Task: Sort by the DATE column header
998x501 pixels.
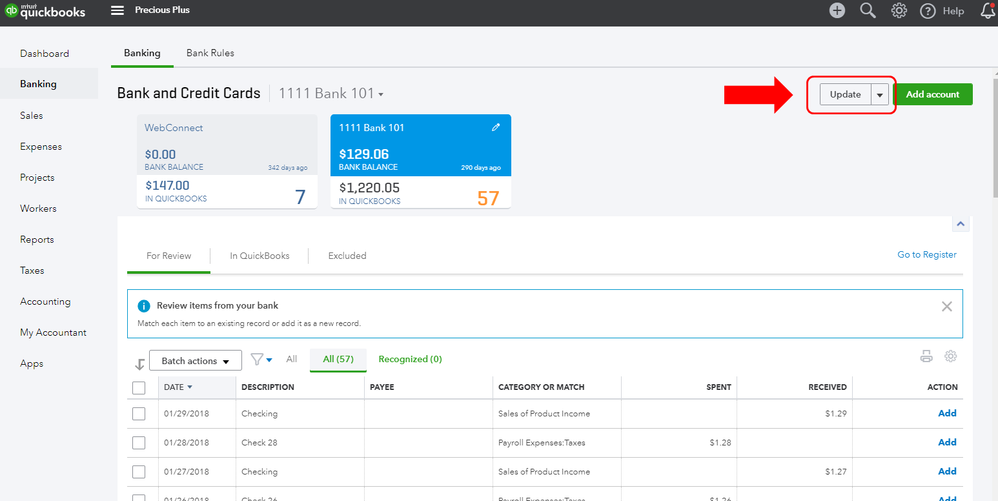Action: pyautogui.click(x=178, y=387)
